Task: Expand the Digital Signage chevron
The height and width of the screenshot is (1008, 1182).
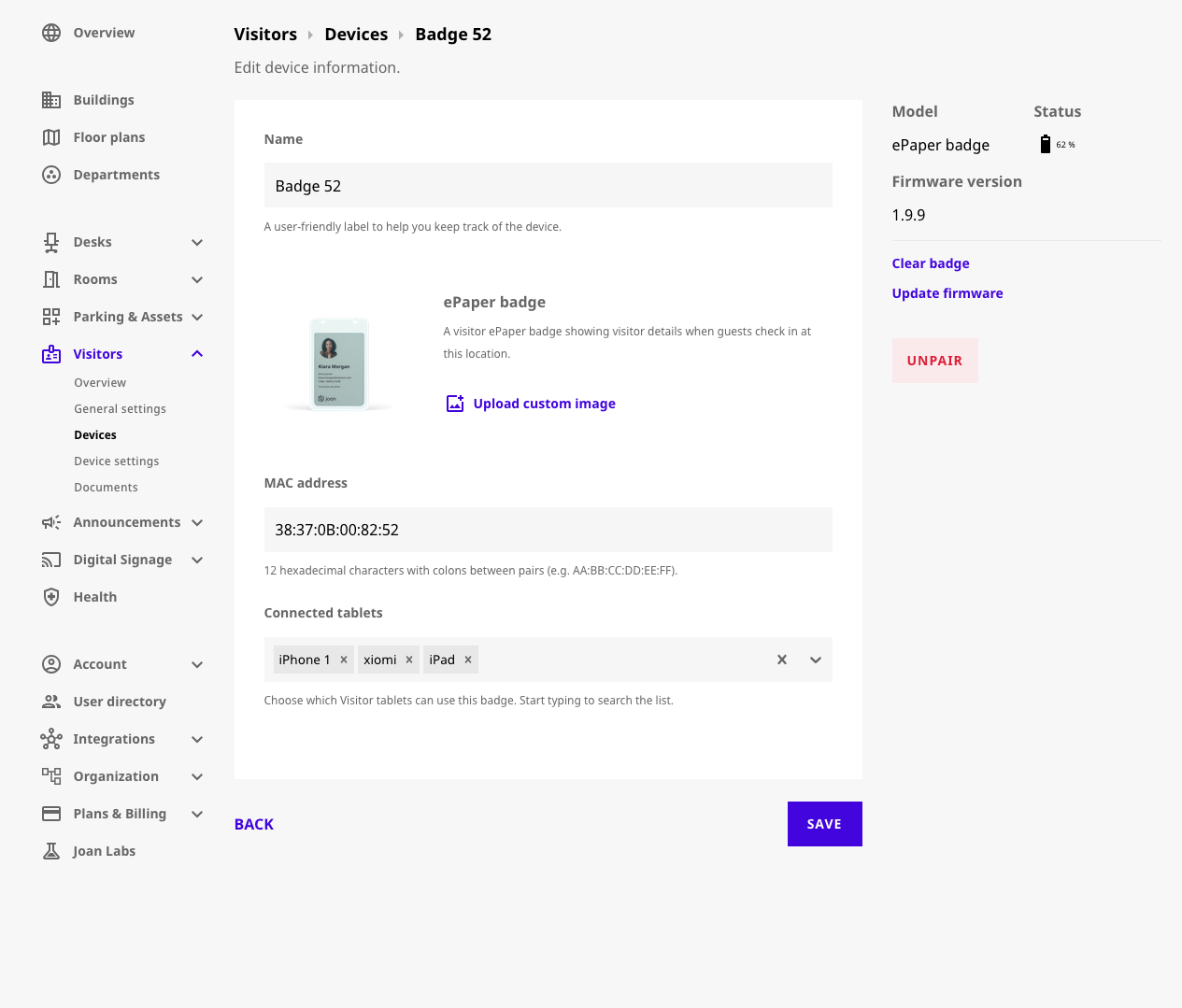Action: pos(197,560)
